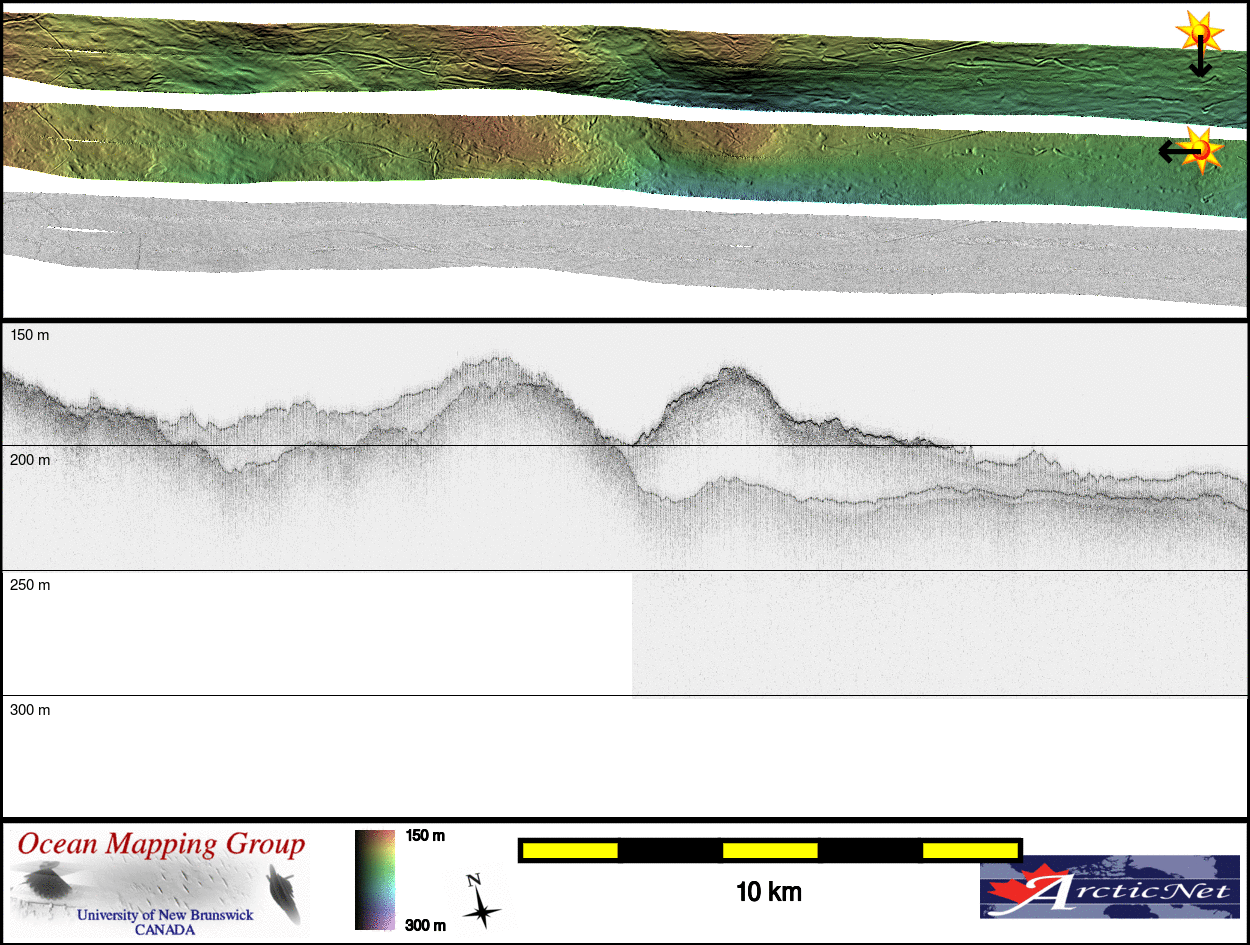Image resolution: width=1250 pixels, height=945 pixels.
Task: Select the grey backscatter map strip
Action: (x=600, y=245)
